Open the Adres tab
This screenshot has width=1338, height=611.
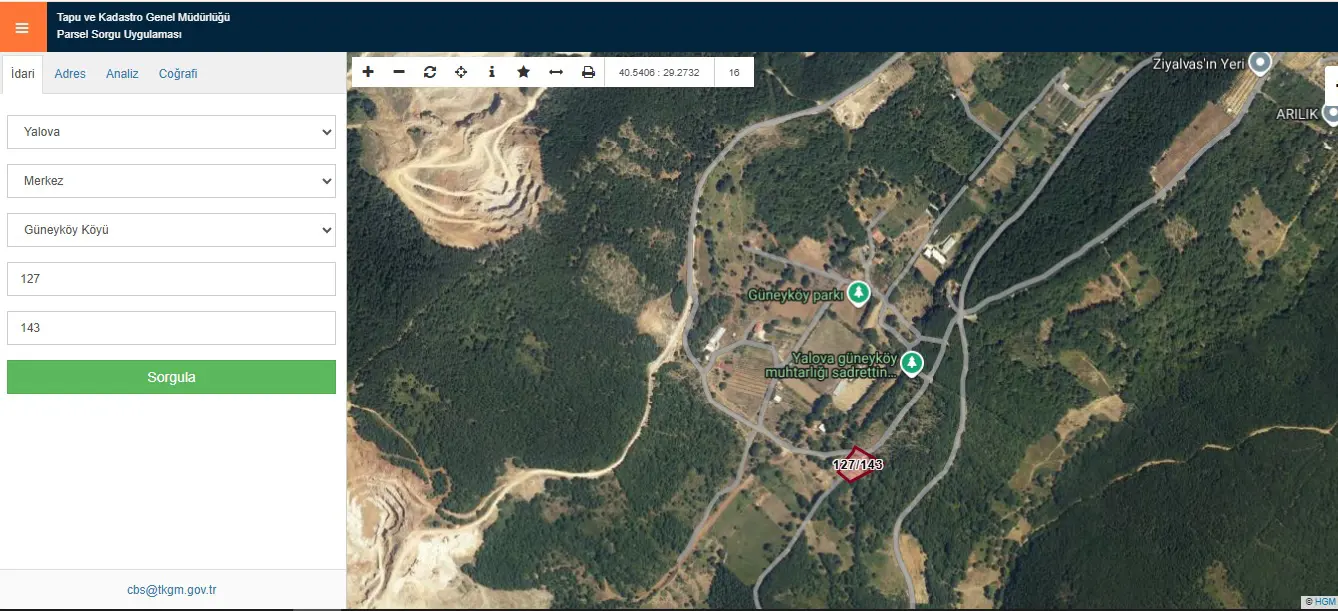click(x=70, y=74)
